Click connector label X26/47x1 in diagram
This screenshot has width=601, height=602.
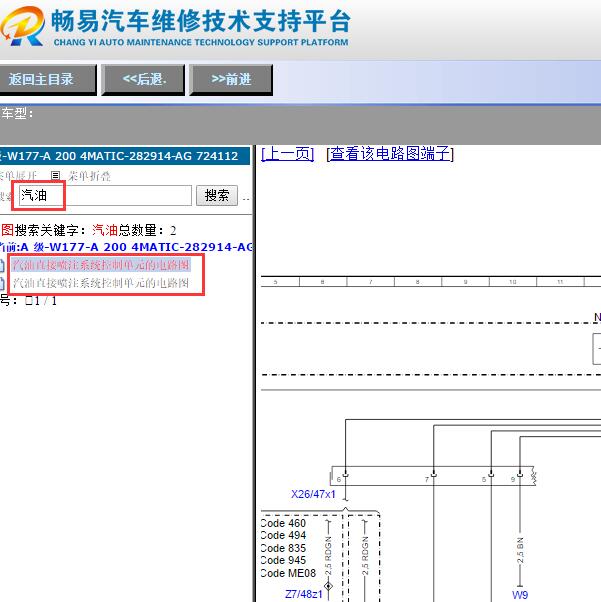313,494
